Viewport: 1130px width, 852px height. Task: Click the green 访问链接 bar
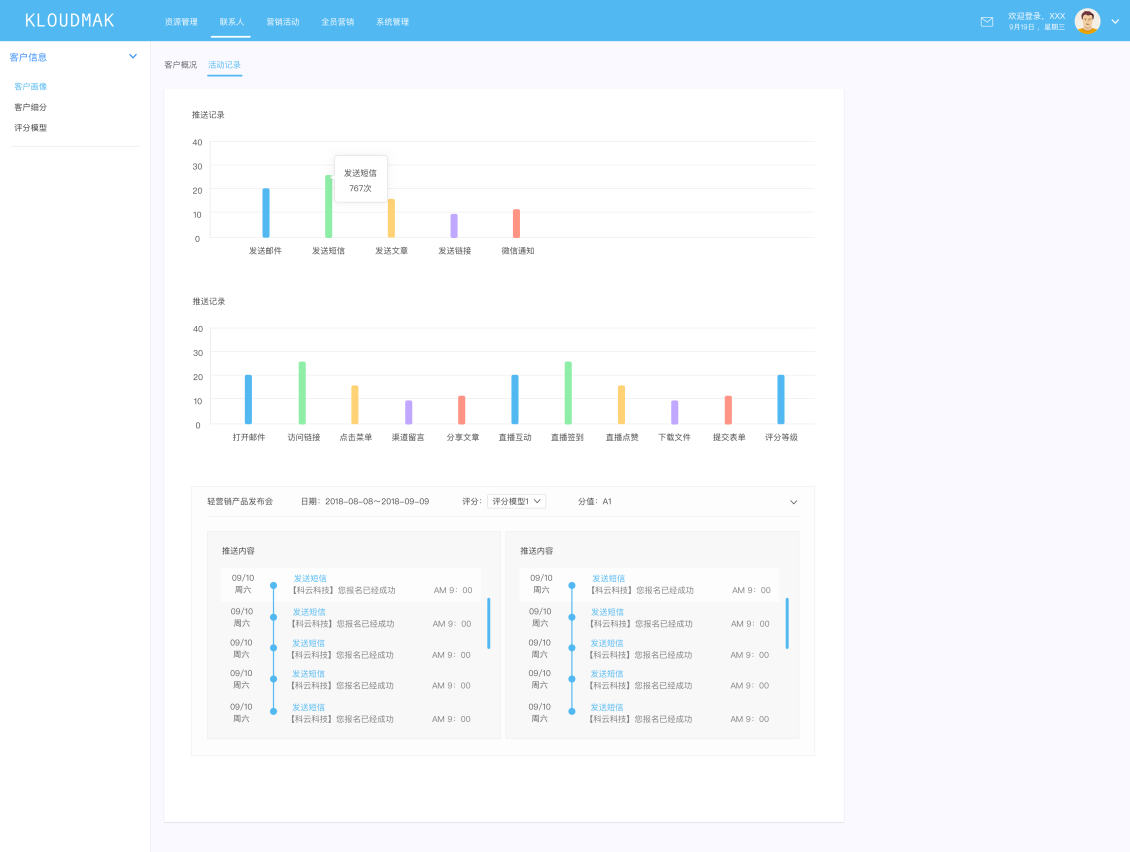302,393
